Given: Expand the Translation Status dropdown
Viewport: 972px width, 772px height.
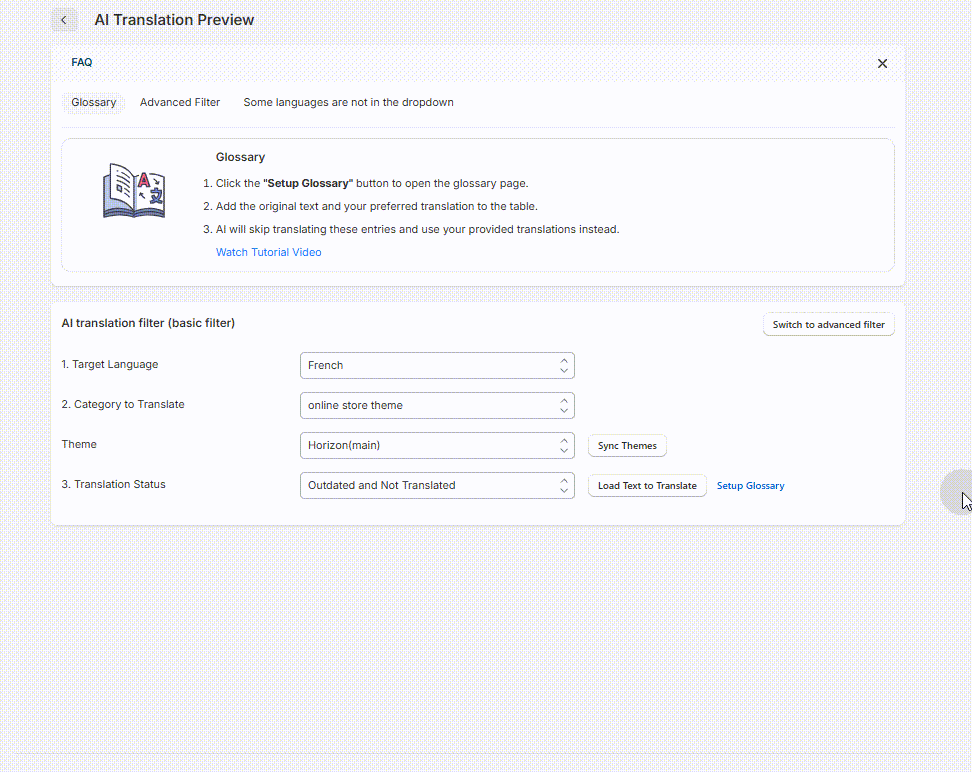Looking at the screenshot, I should pyautogui.click(x=437, y=486).
